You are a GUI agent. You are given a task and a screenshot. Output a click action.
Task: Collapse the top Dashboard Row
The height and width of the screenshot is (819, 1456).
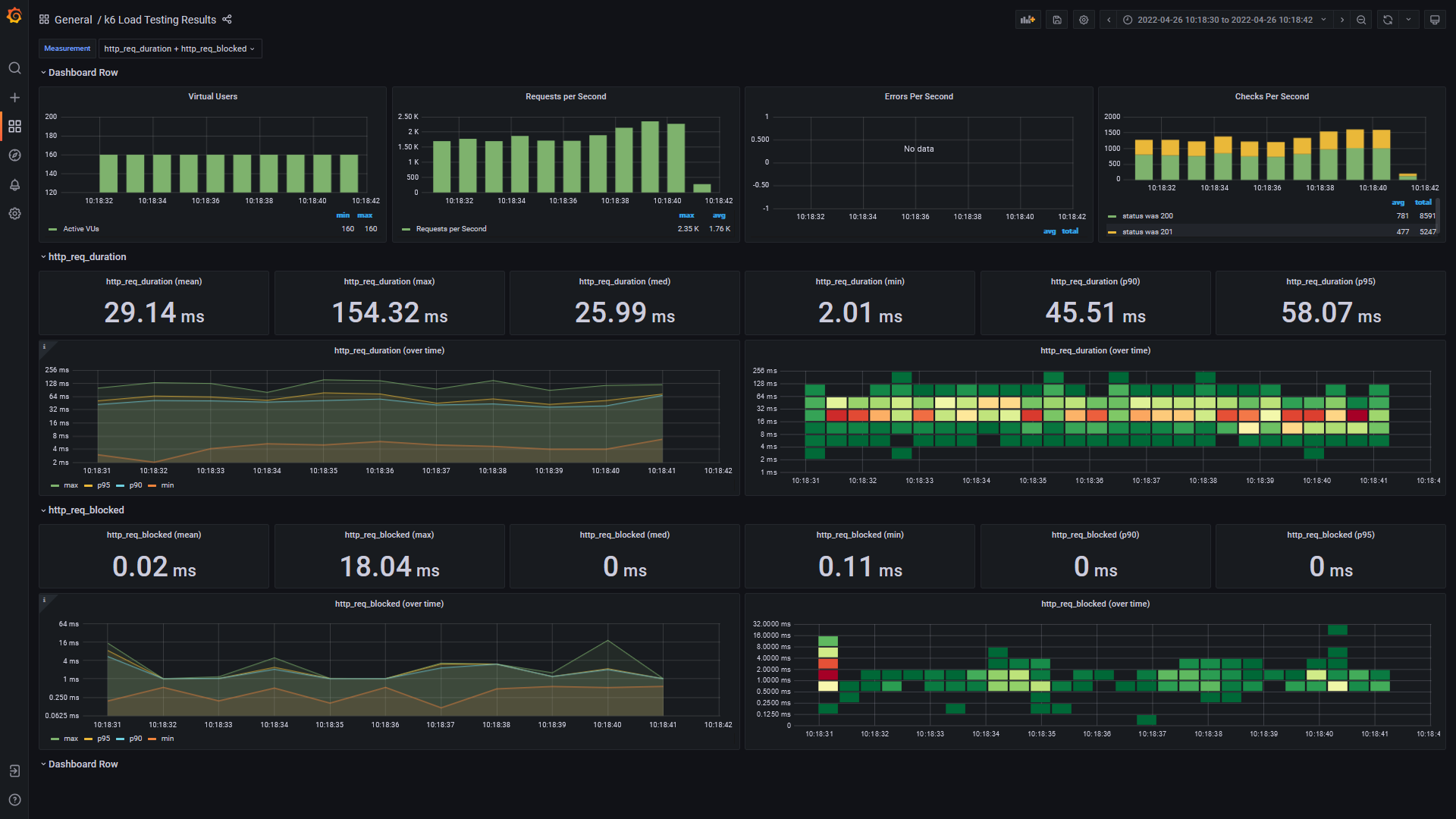tap(79, 73)
